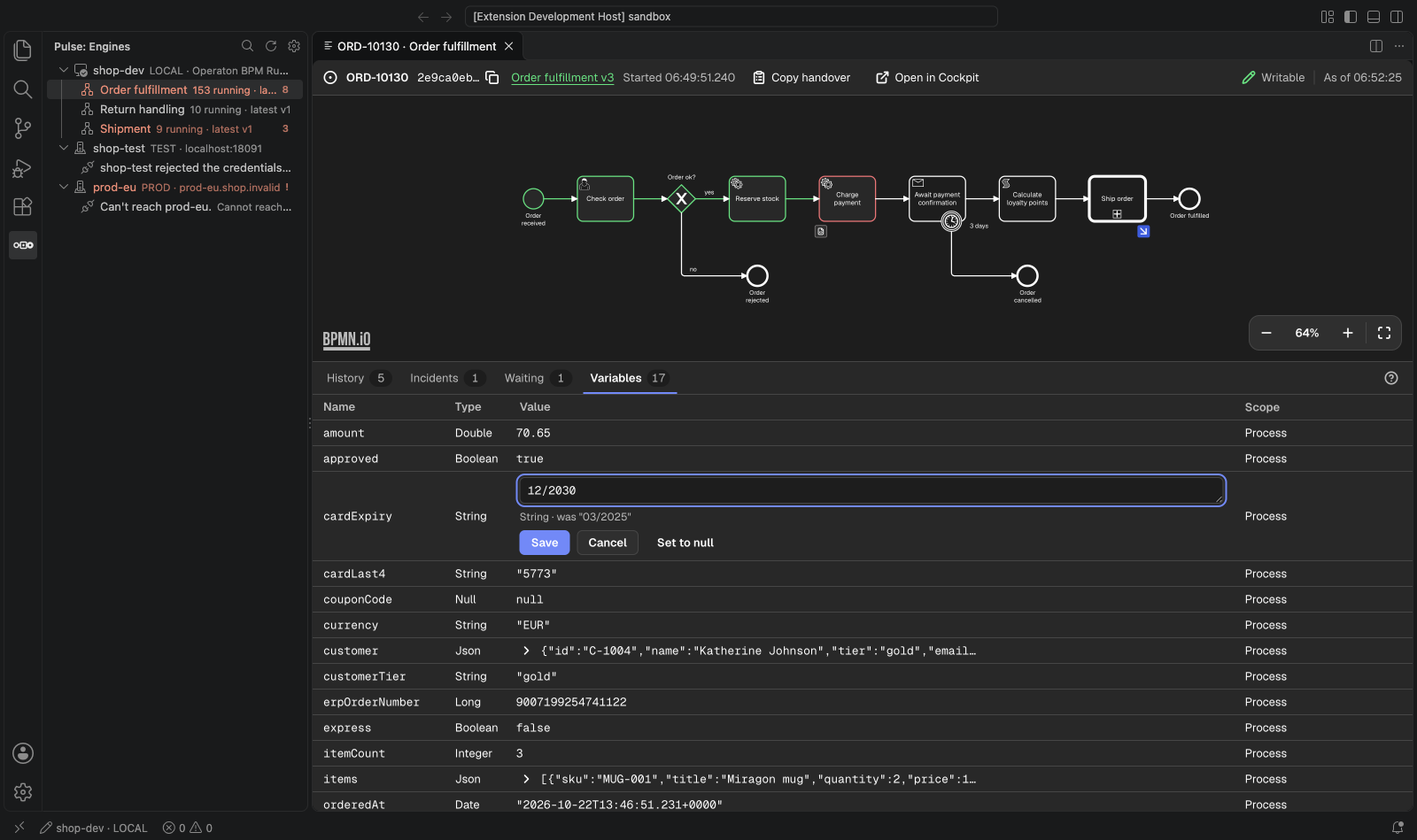Zoom in on the BPMN diagram
The image size is (1417, 840).
point(1348,333)
